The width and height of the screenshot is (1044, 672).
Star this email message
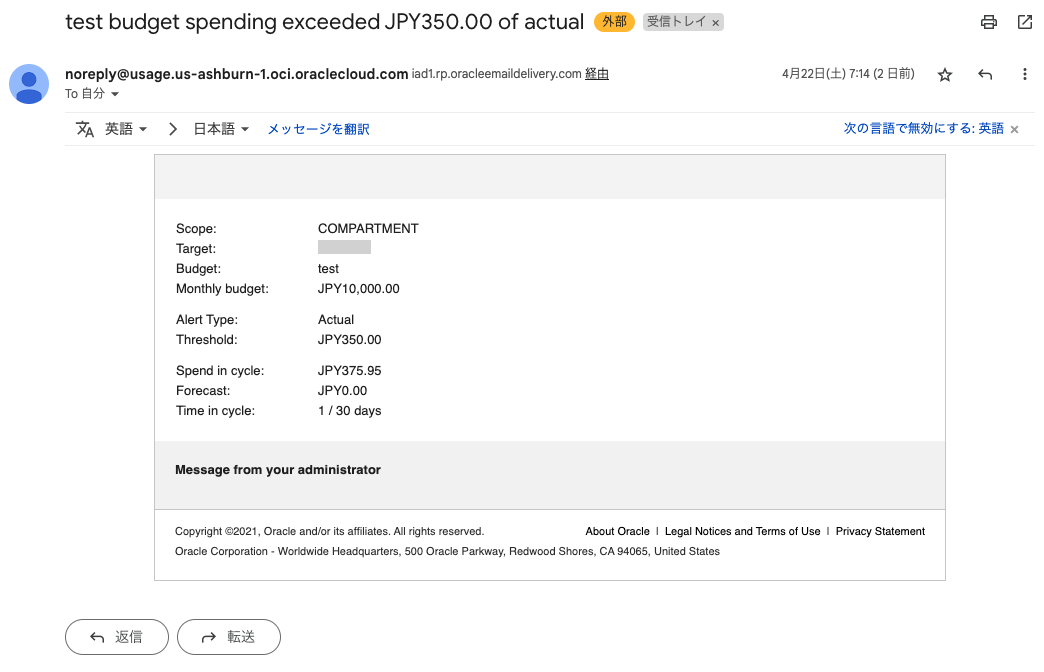(945, 75)
